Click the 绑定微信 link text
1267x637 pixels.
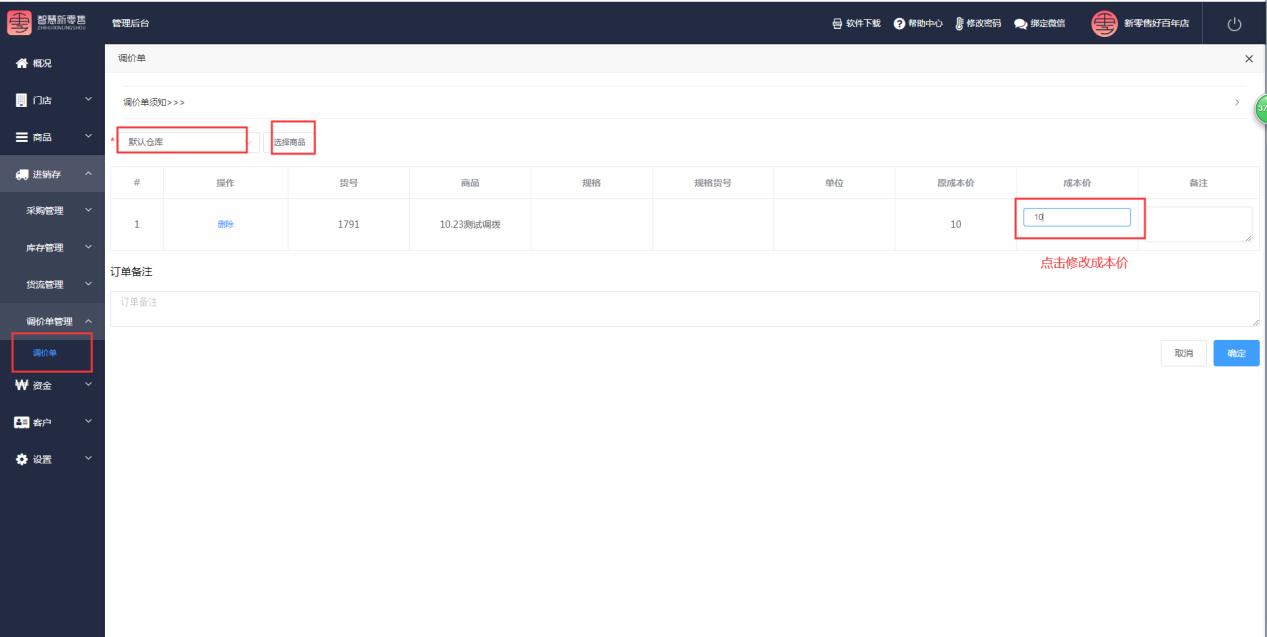pyautogui.click(x=1047, y=23)
